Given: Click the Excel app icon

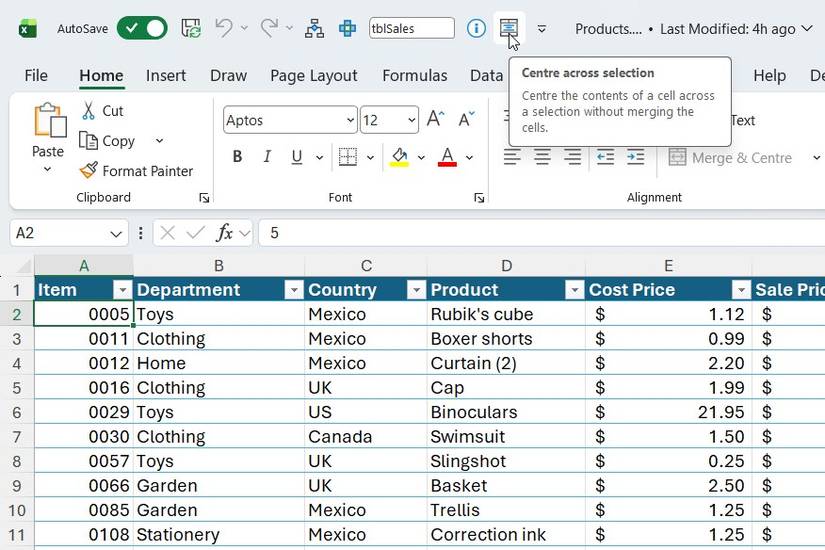Looking at the screenshot, I should pyautogui.click(x=27, y=29).
